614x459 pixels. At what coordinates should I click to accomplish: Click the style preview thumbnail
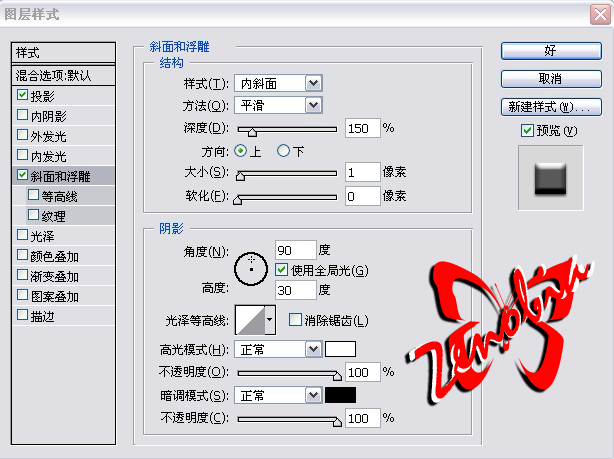550,178
